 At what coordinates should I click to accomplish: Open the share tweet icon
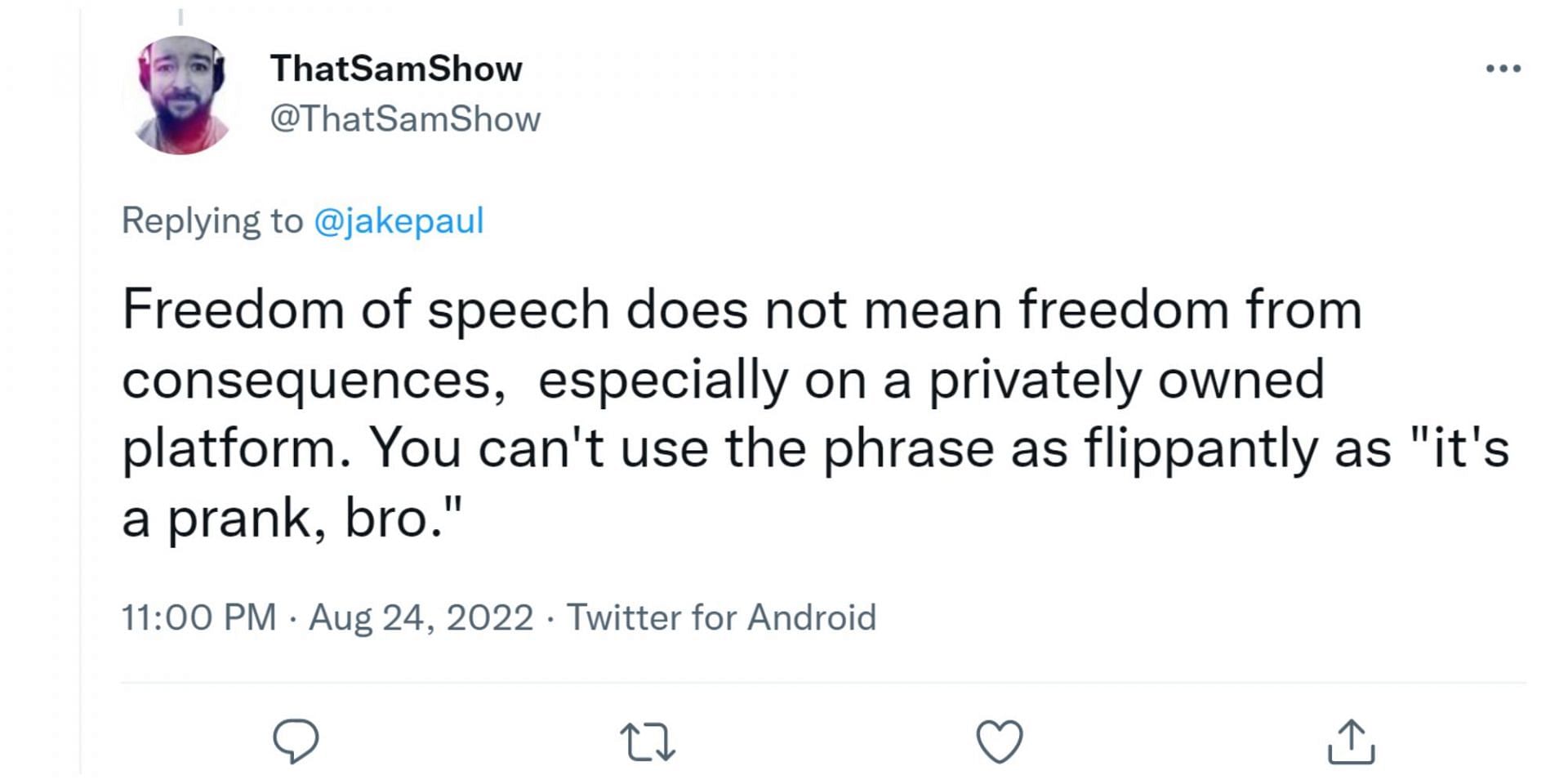pos(1351,741)
